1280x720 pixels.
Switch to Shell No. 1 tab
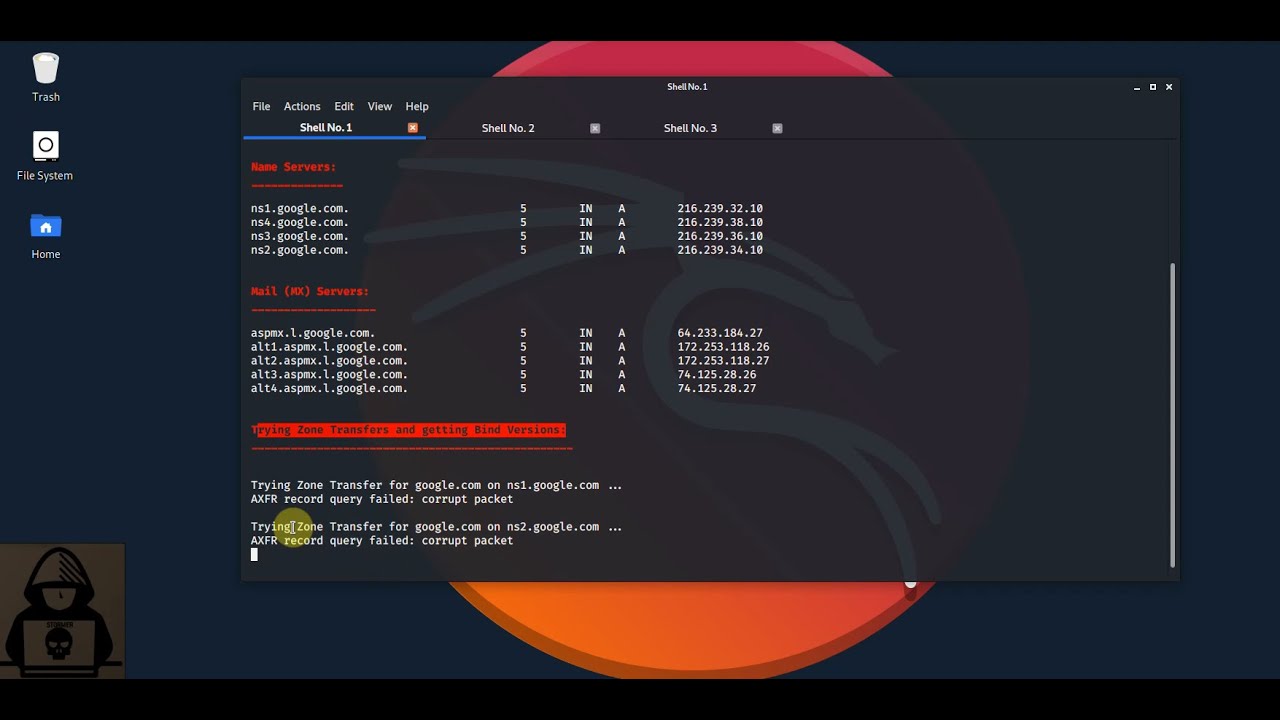click(x=326, y=128)
